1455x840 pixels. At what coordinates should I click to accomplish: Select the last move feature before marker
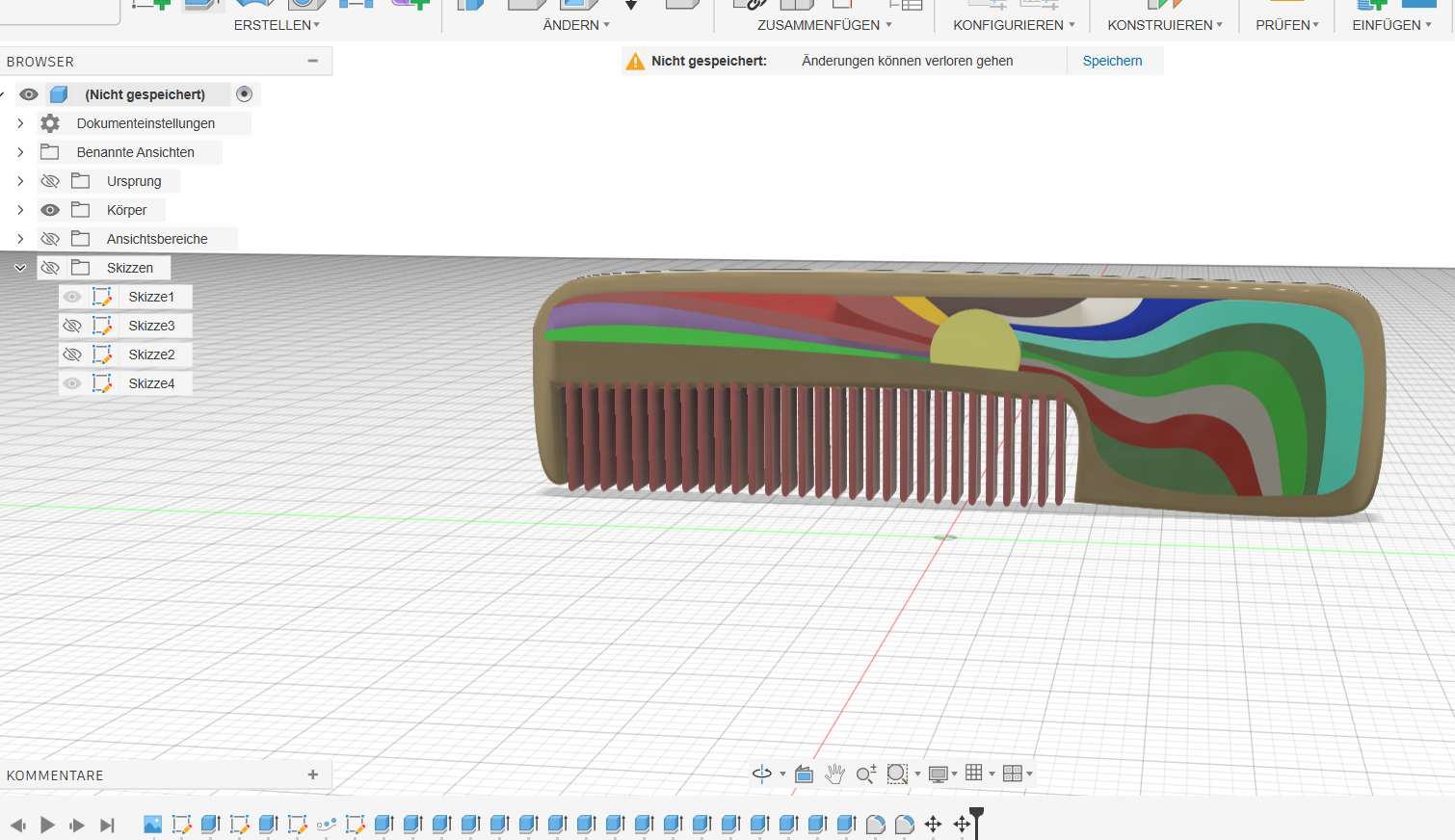coord(962,824)
